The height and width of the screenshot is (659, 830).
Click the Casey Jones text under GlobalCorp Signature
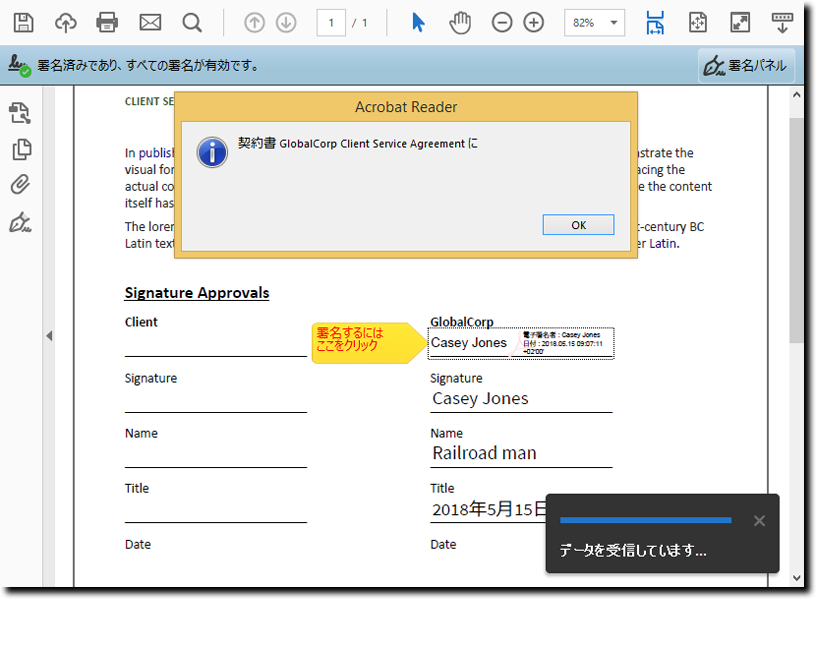pos(480,399)
